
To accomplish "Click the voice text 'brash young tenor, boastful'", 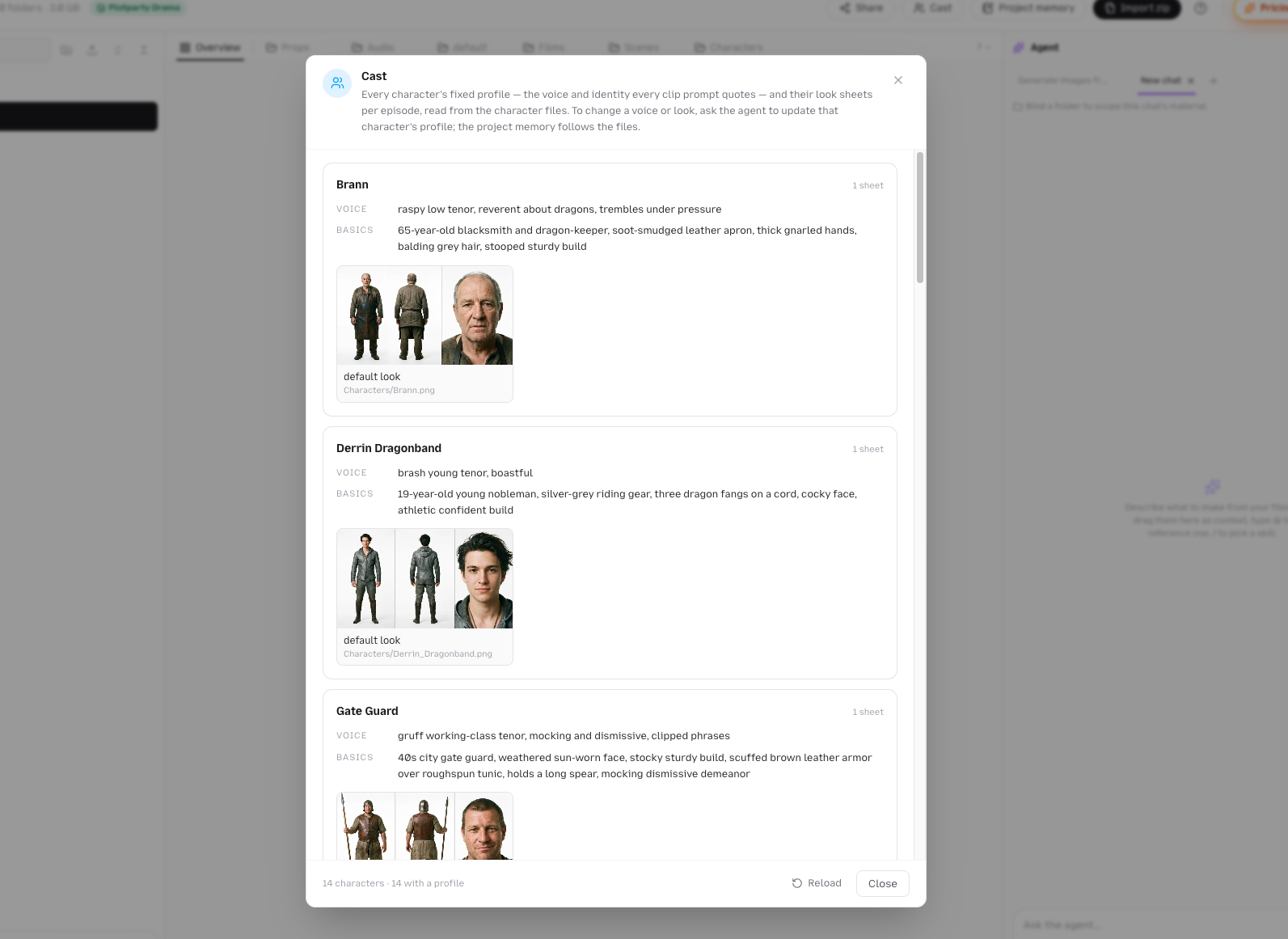I will click(x=465, y=473).
